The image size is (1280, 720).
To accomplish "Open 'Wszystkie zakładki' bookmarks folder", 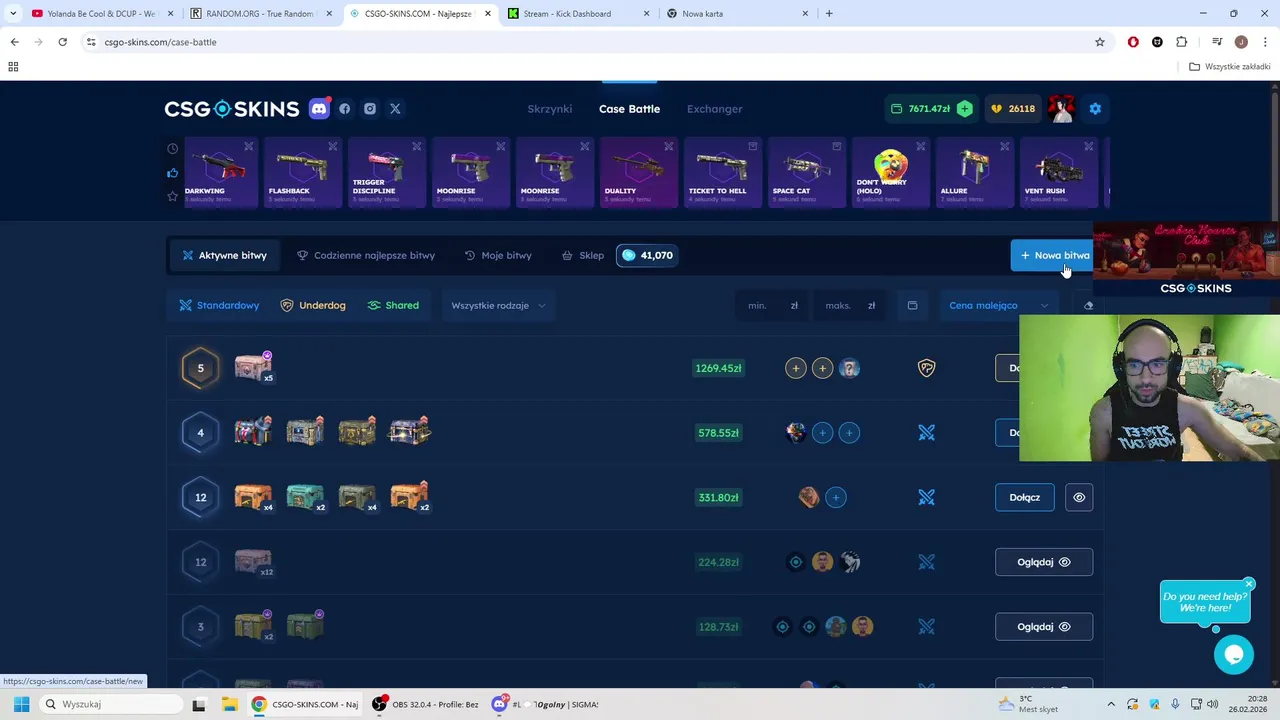I will [1230, 67].
